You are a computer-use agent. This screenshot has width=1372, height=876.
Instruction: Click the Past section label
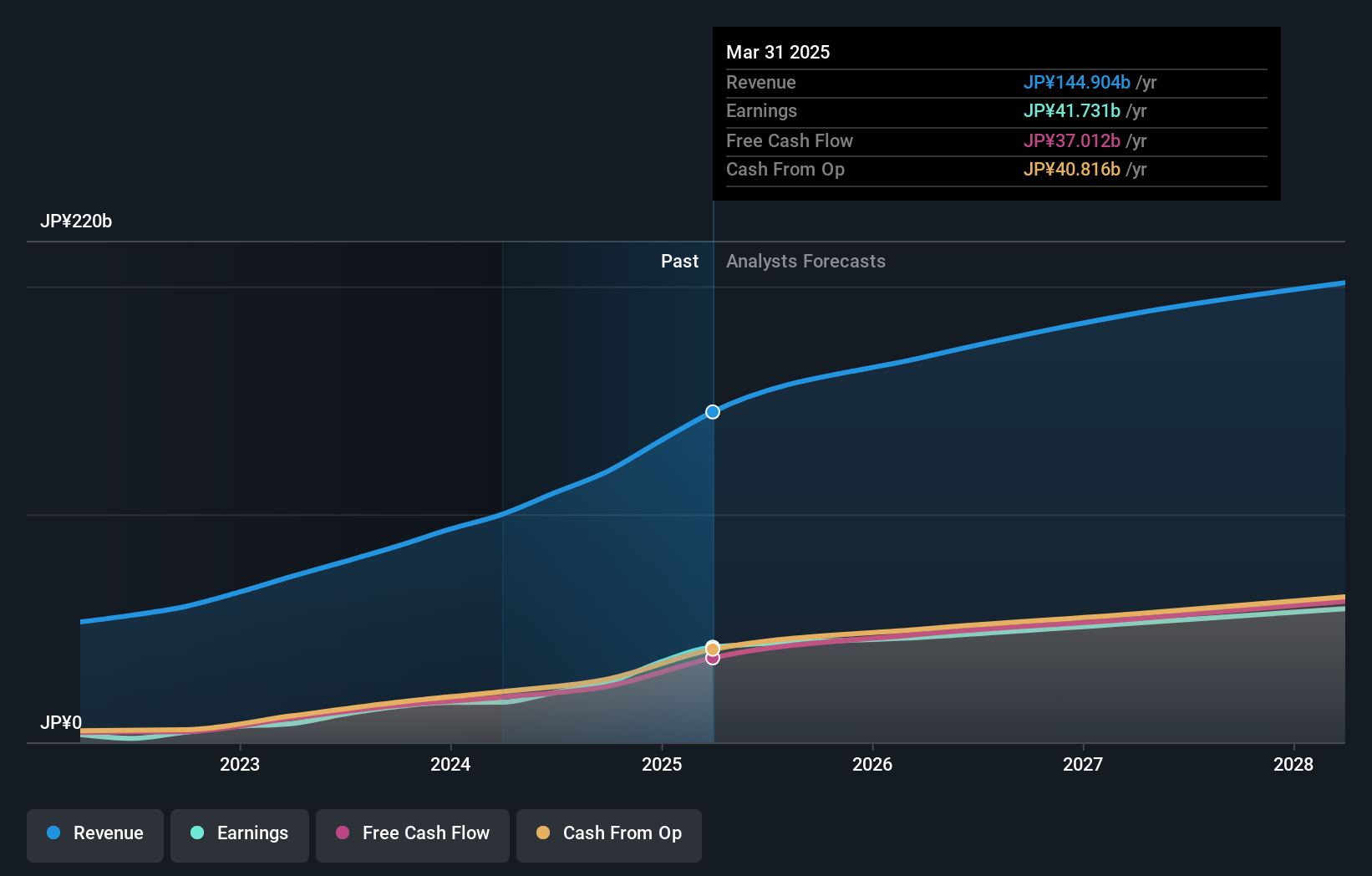(679, 262)
